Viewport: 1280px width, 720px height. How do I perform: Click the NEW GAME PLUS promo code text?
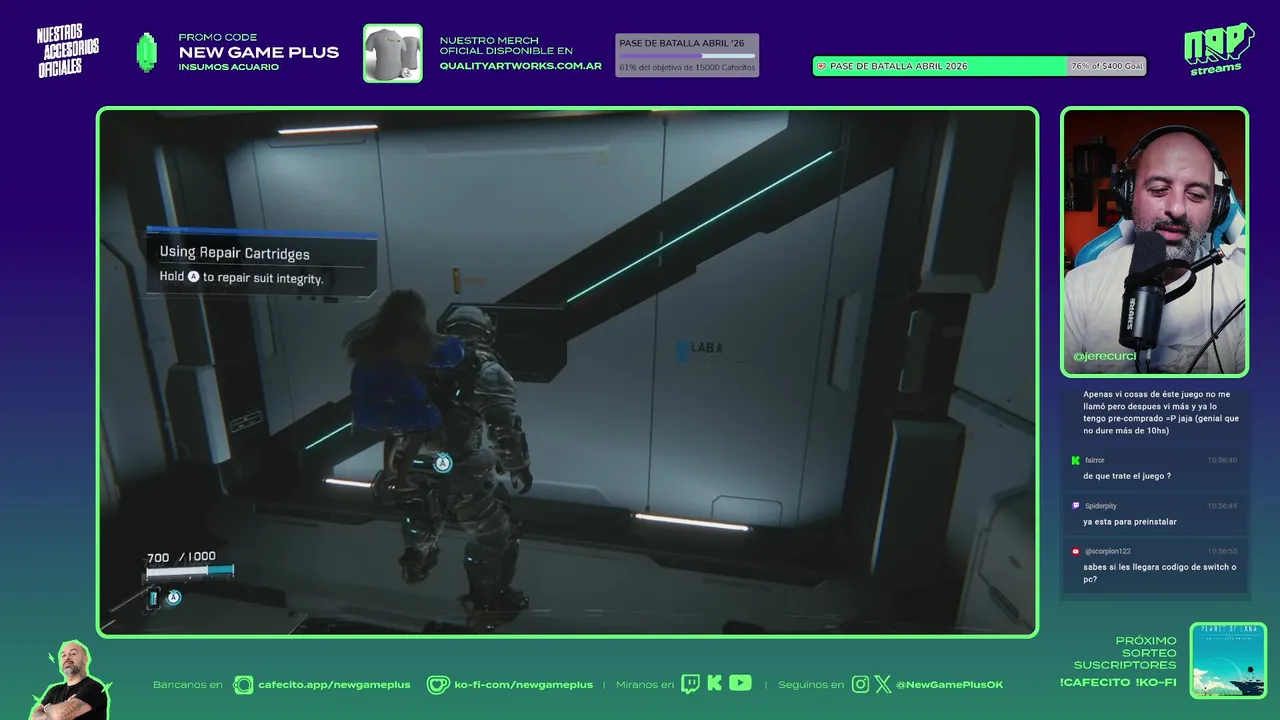click(258, 52)
